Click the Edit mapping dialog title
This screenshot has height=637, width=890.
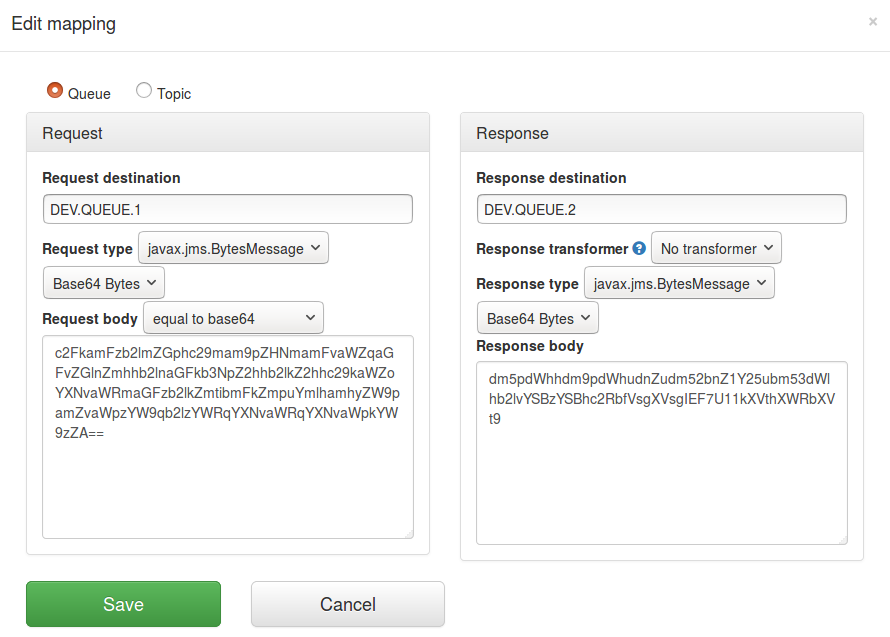(x=63, y=22)
